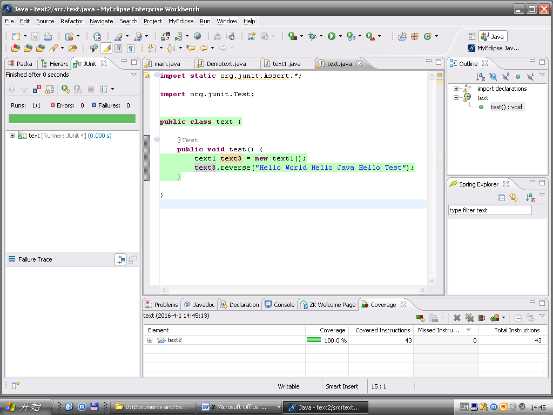This screenshot has height=415, width=553.
Task: Toggle Hide Fields in Outline toolbar
Action: pyautogui.click(x=493, y=77)
